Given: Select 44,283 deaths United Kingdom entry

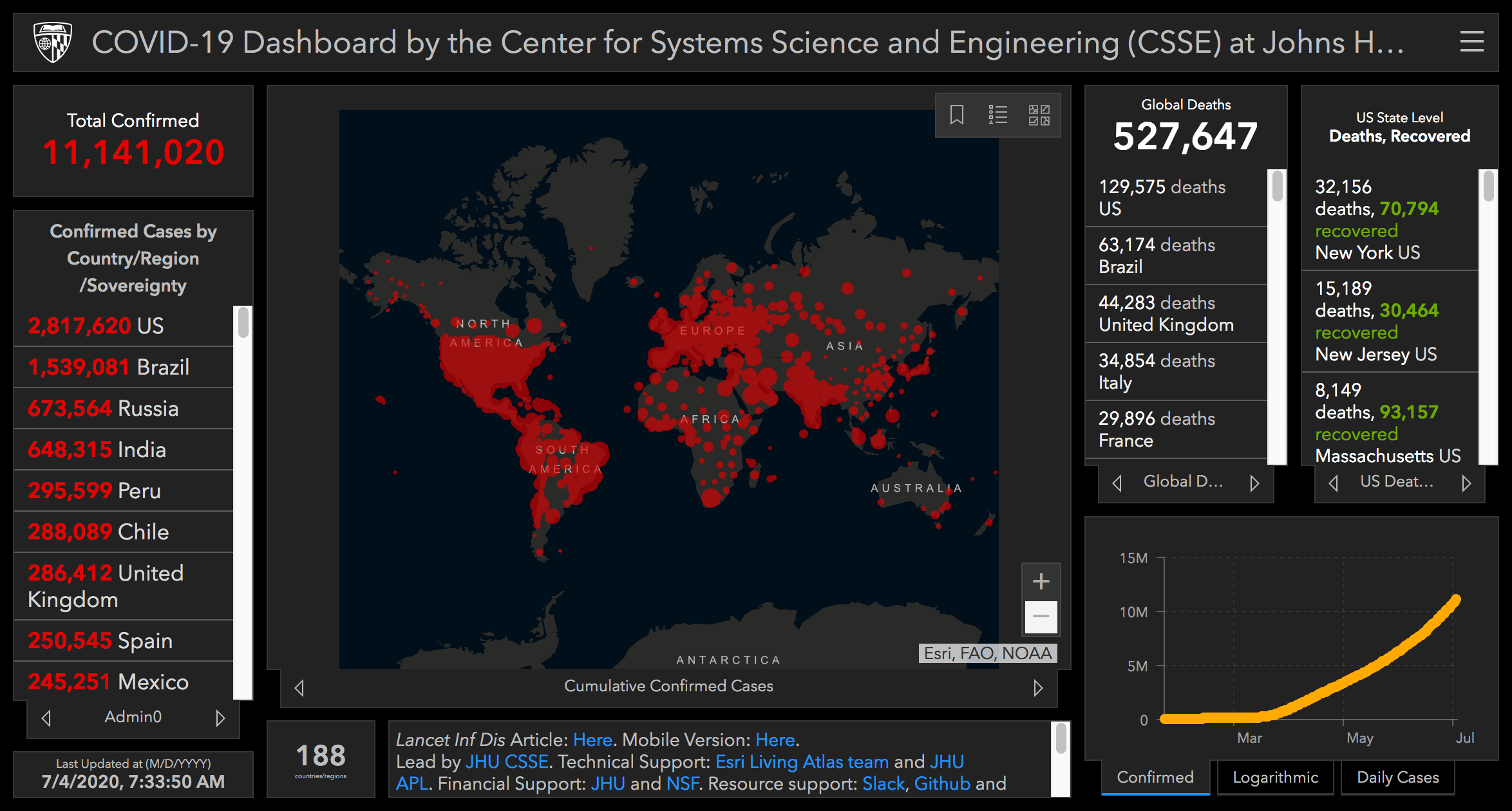Looking at the screenshot, I should [1177, 313].
